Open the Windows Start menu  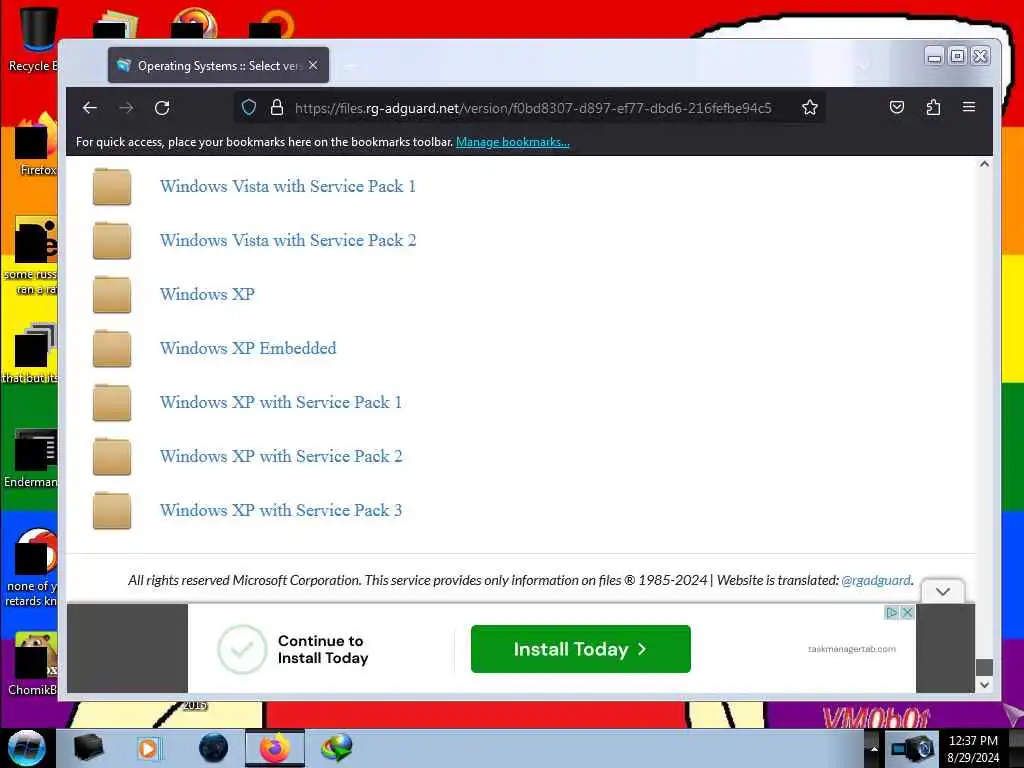coord(27,748)
